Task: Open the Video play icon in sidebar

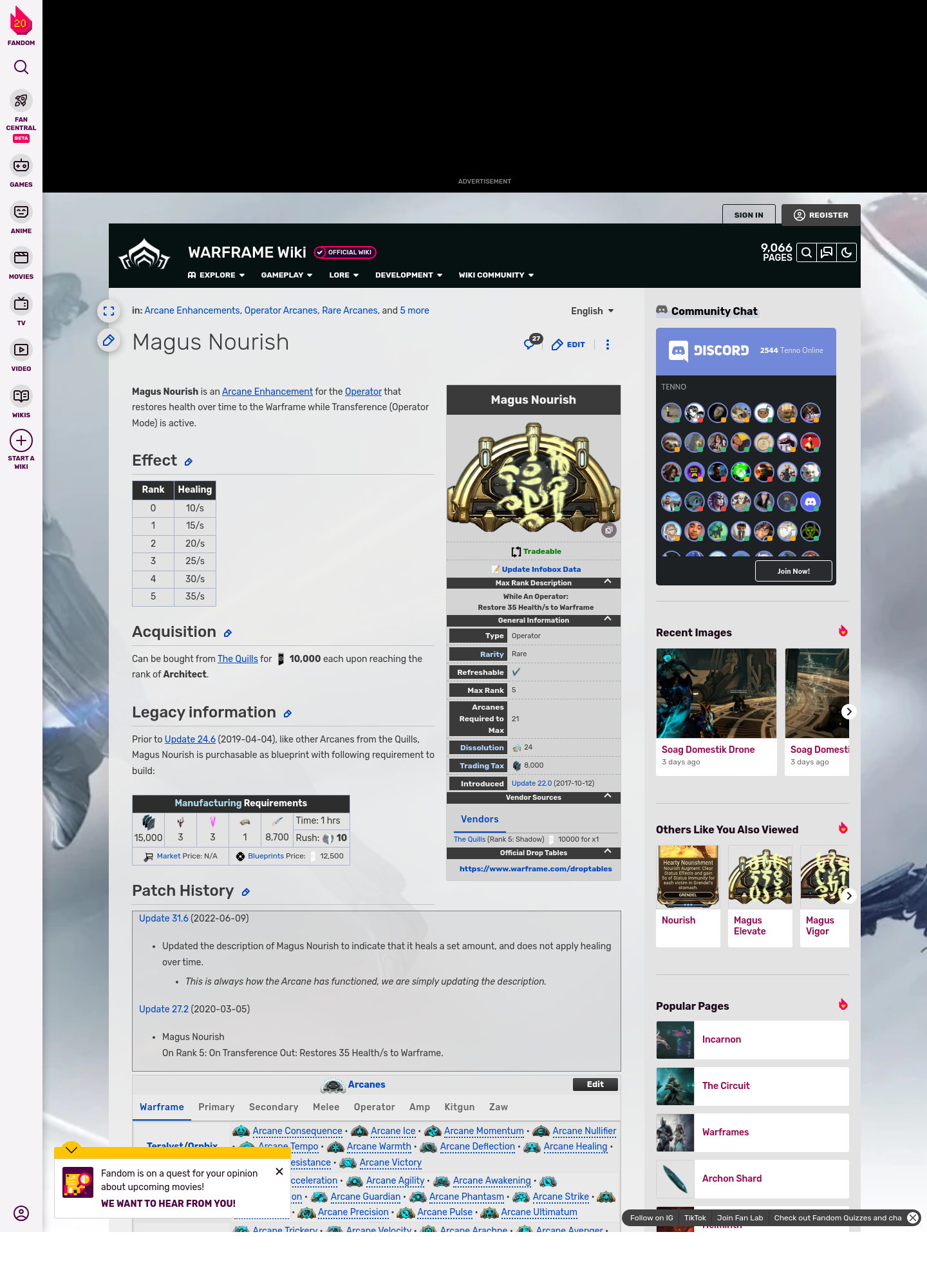Action: click(21, 350)
